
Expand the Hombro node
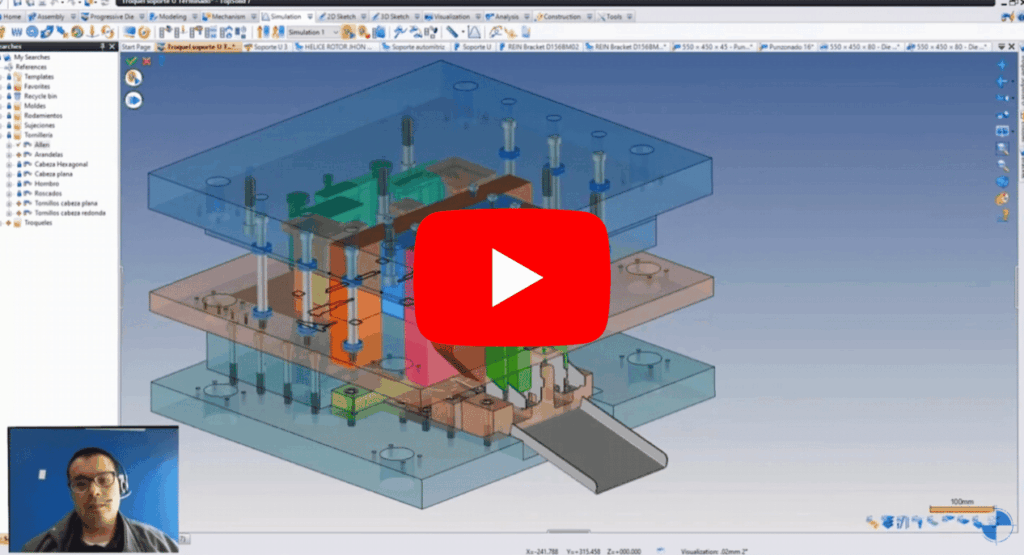tap(9, 184)
